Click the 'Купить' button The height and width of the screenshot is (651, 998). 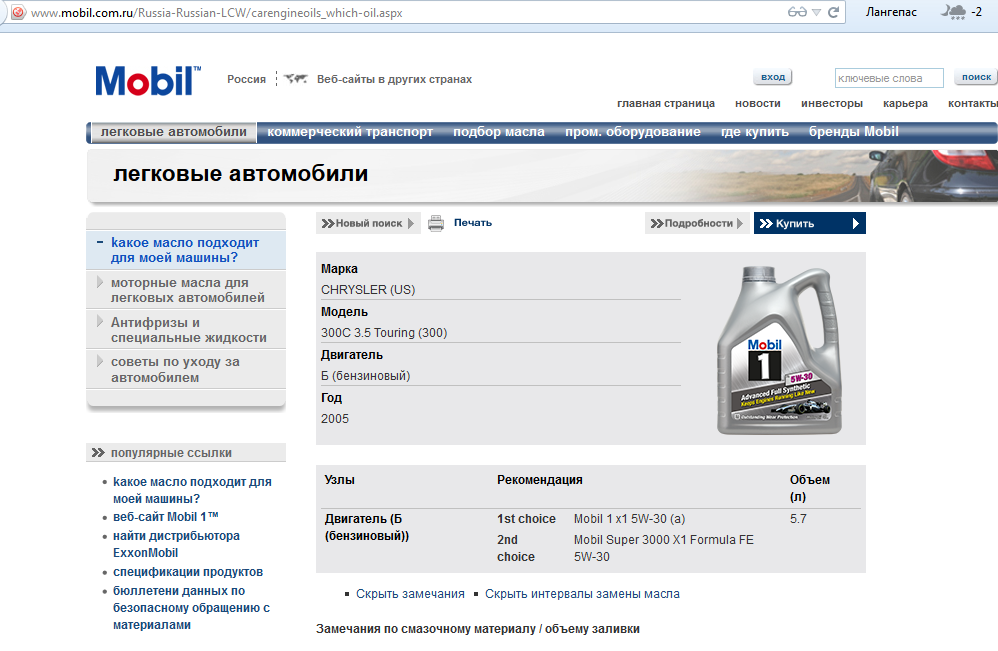[810, 223]
